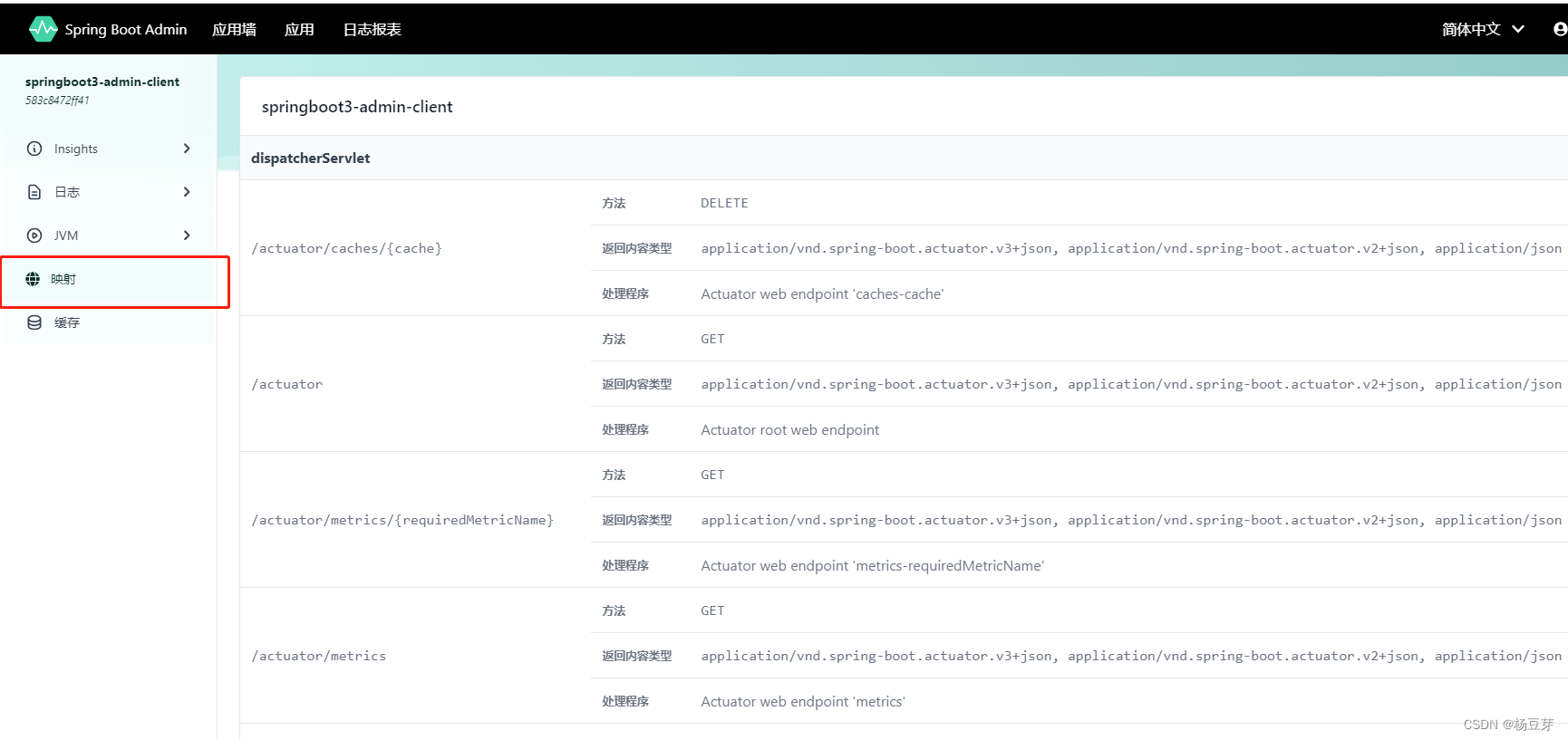This screenshot has width=1568, height=740.
Task: Click the springboot3-admin-client panel title
Action: point(357,107)
